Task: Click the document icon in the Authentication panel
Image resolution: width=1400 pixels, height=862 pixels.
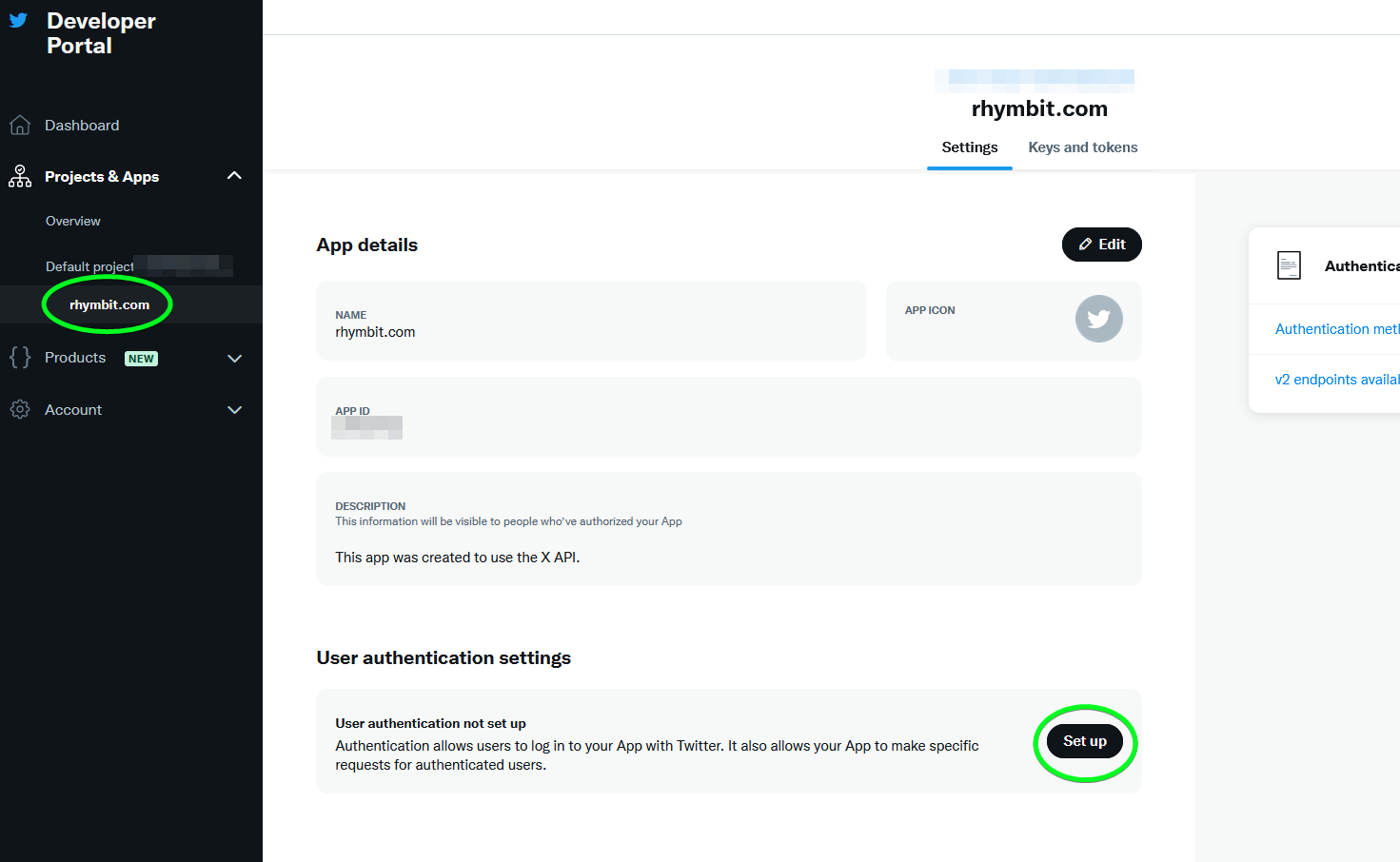Action: coord(1289,264)
